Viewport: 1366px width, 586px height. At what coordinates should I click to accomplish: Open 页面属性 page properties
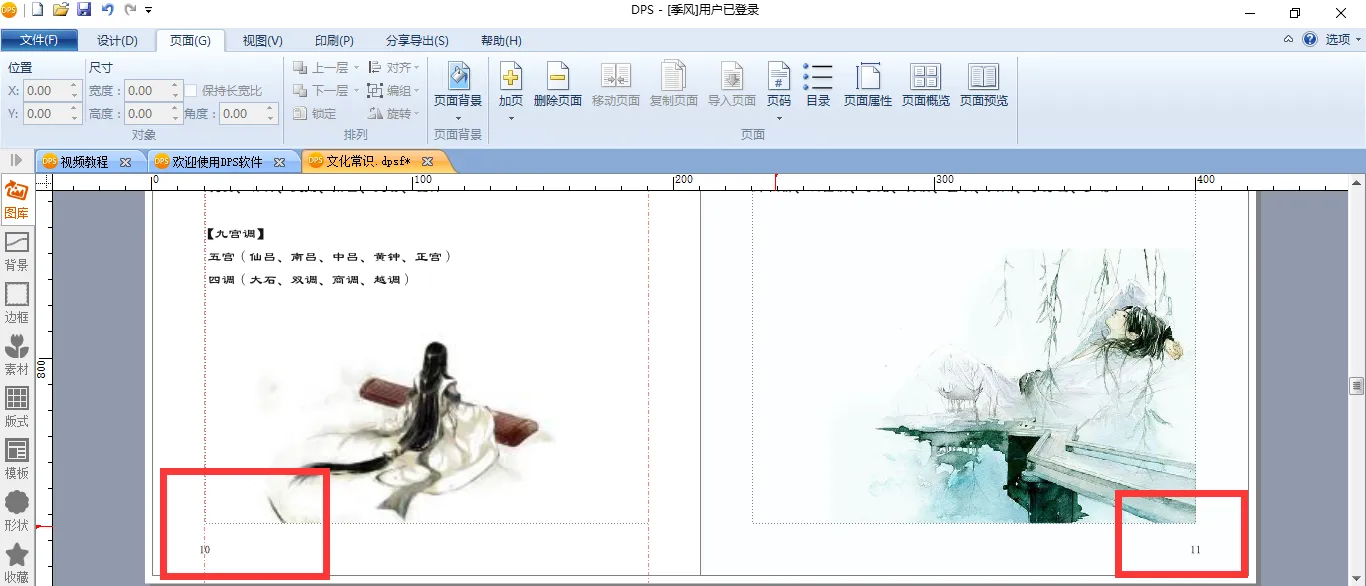point(867,78)
